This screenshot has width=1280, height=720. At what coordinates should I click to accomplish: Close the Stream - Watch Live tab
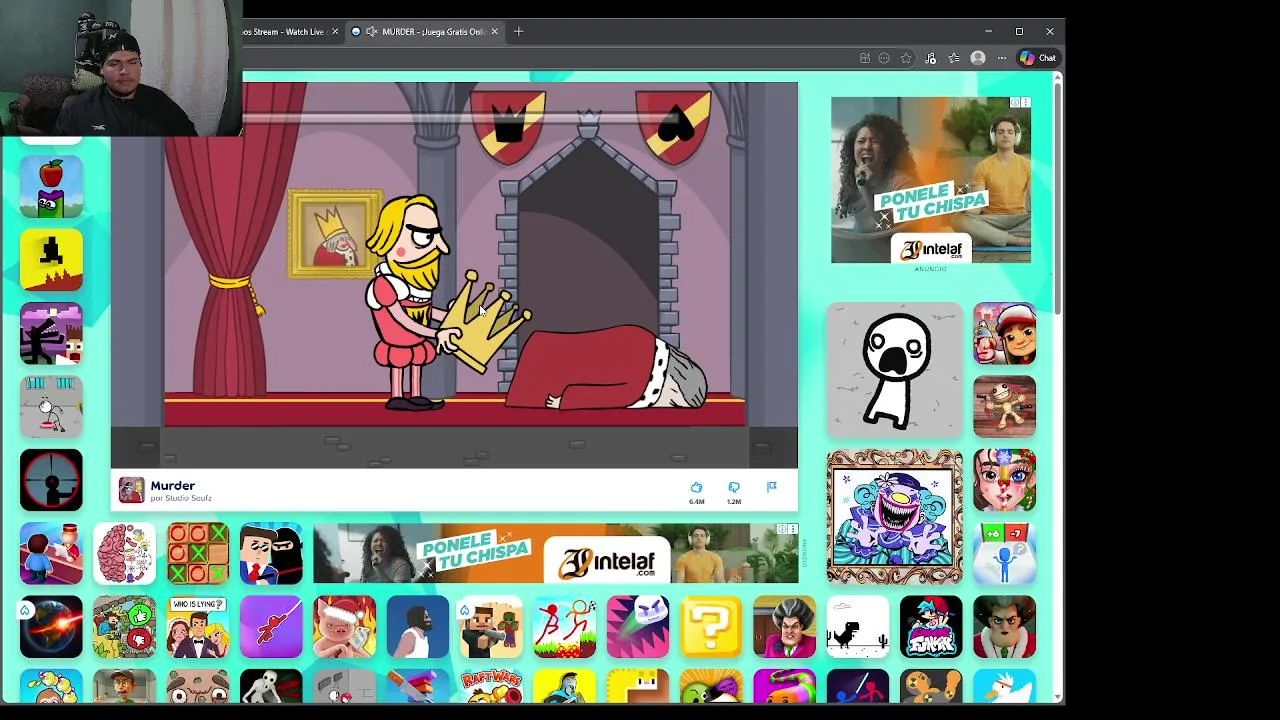[x=335, y=32]
